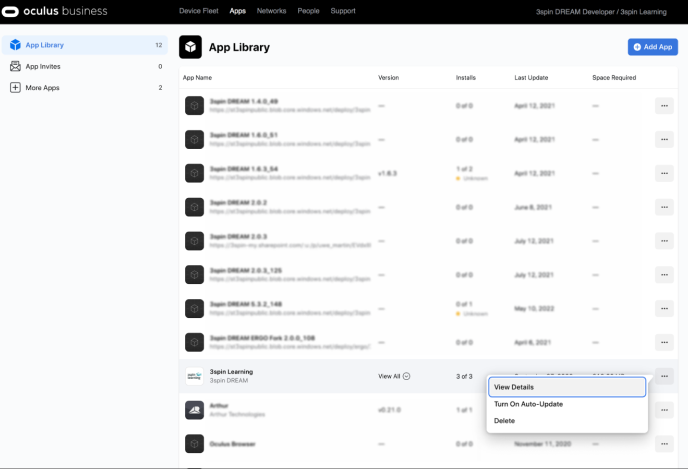Viewport: 688px width, 469px height.
Task: Click the App Library cube icon in header
Action: click(190, 47)
